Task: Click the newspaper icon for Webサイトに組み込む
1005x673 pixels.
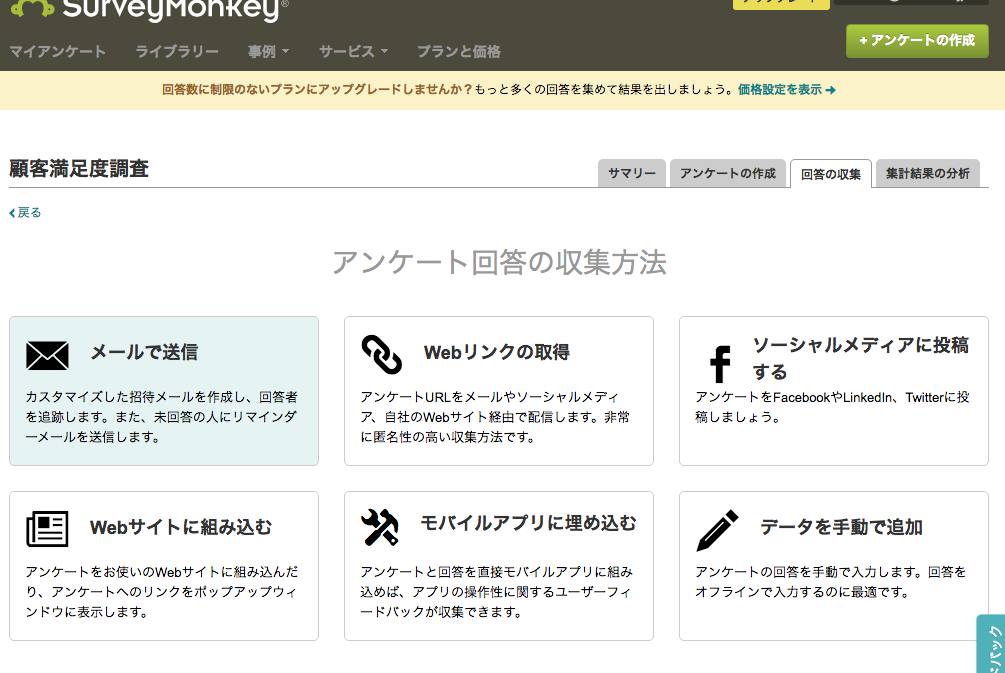Action: point(47,529)
